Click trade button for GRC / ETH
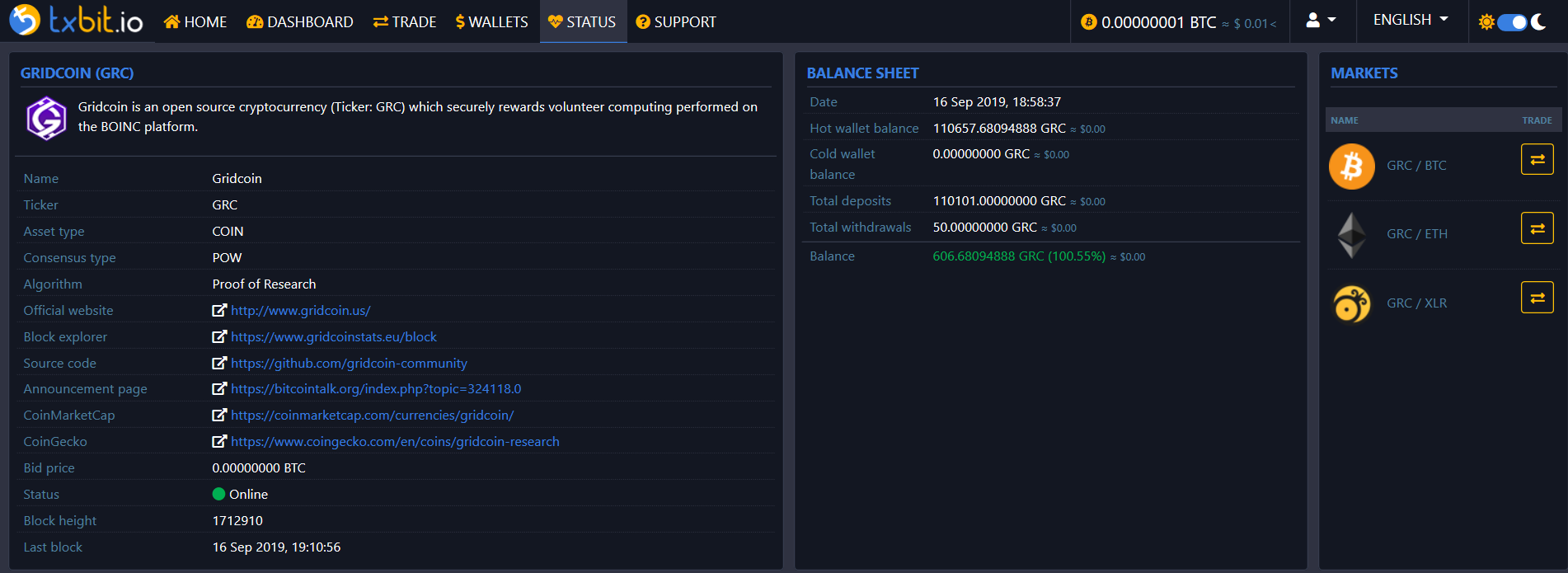 [1537, 228]
